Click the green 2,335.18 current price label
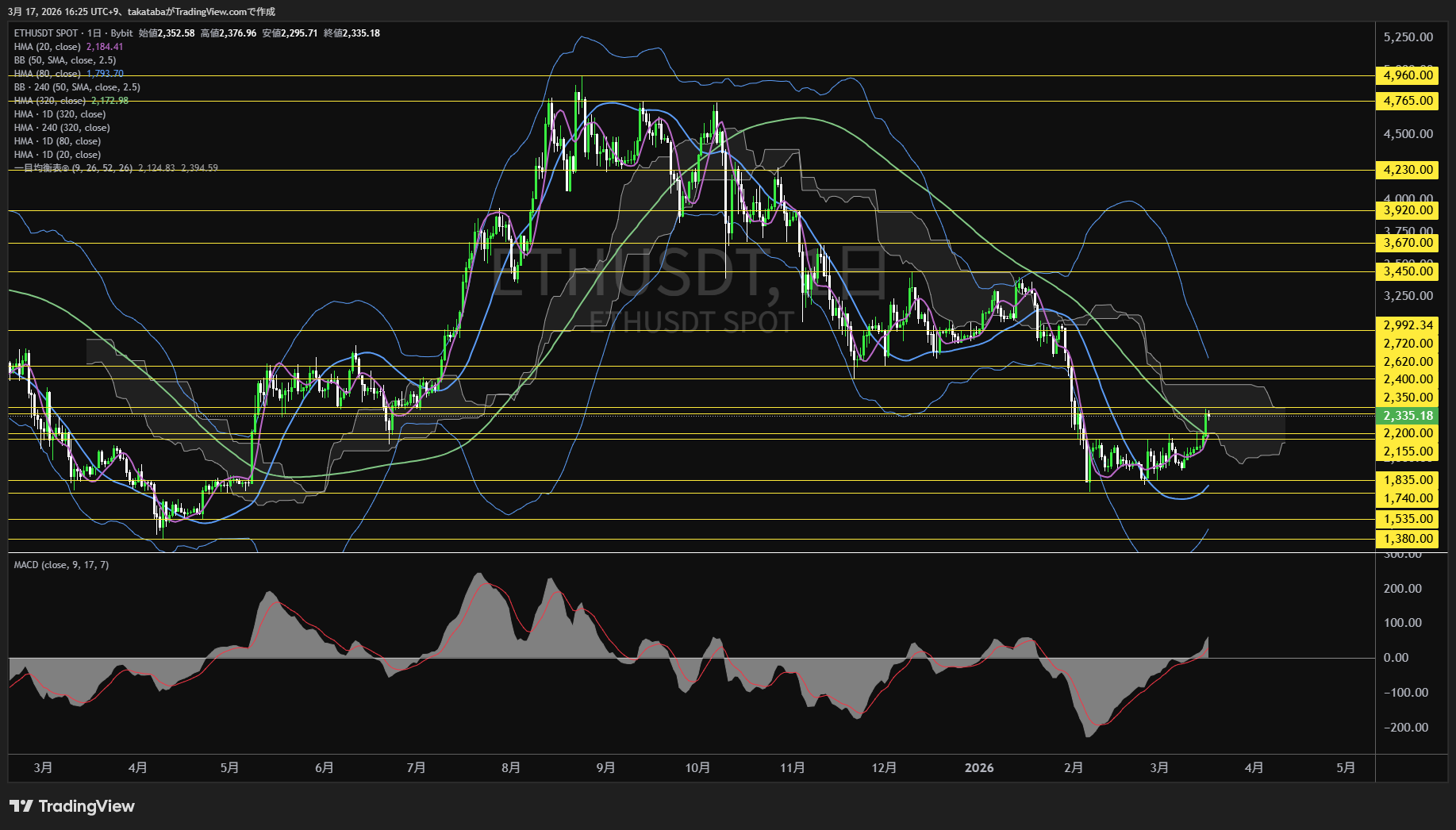1456x830 pixels. 1408,416
